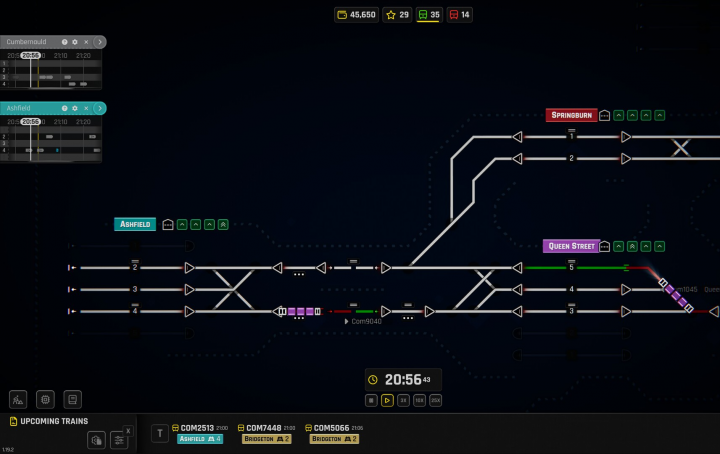Open the upcoming trains filter options
The width and height of the screenshot is (720, 454).
click(119, 440)
